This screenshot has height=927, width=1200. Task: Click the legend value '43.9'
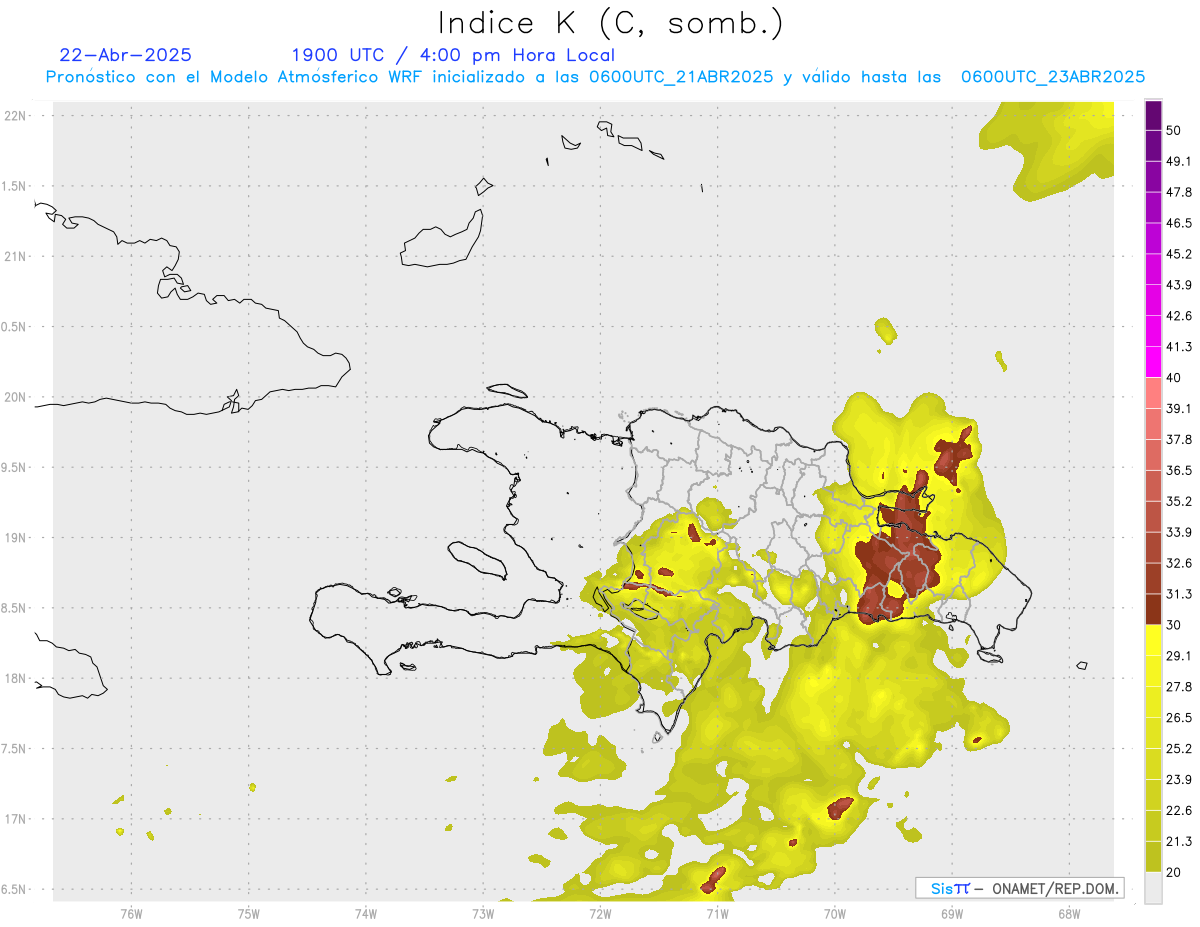click(1179, 285)
